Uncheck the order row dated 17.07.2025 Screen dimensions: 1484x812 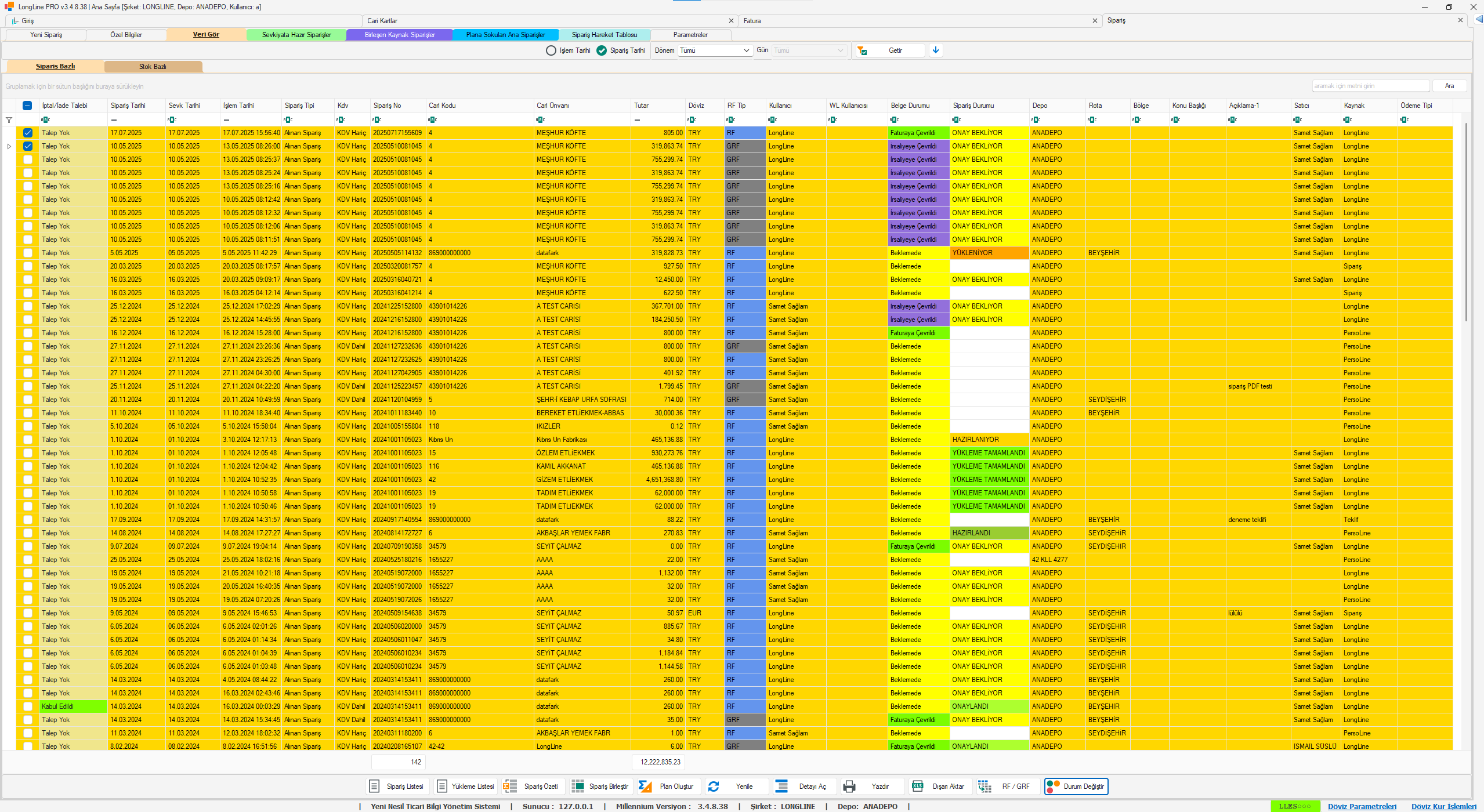point(27,133)
